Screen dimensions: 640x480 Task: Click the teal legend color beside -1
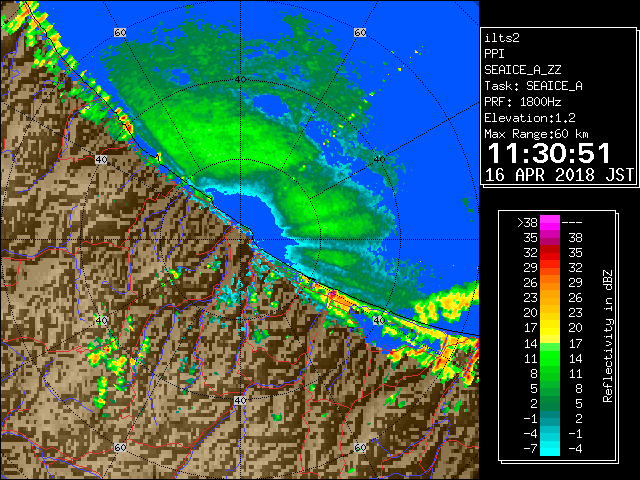(550, 418)
